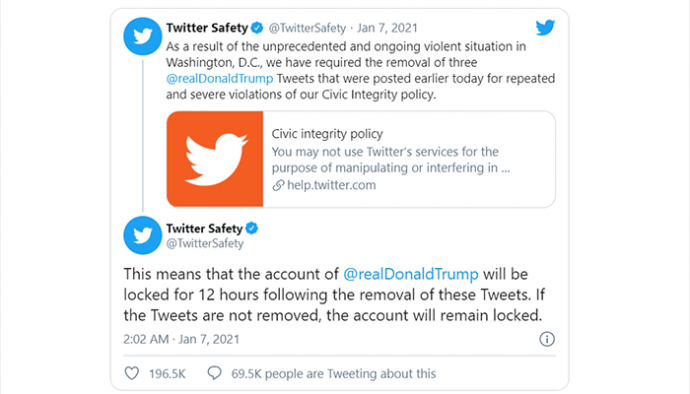Screen dimensions: 690x394
Task: Open 69.5K people are Tweeting about this
Action: click(334, 373)
